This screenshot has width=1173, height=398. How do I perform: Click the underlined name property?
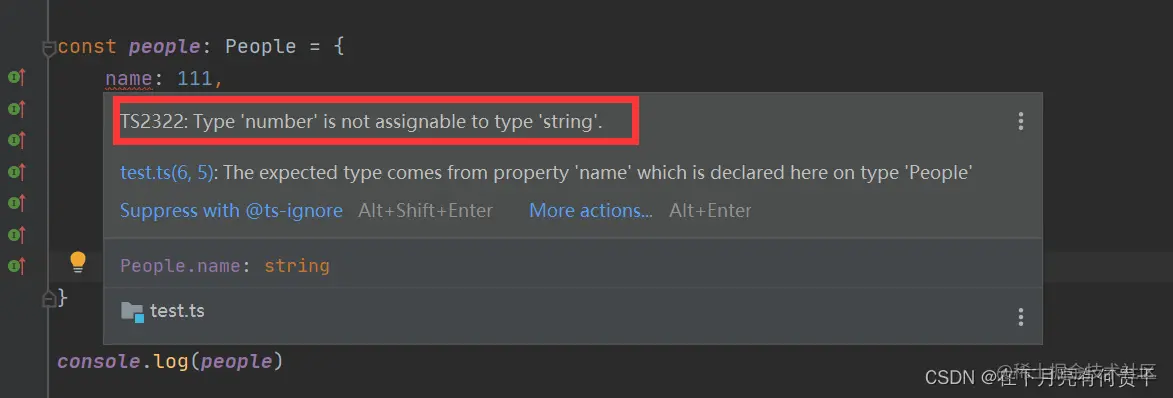(129, 78)
